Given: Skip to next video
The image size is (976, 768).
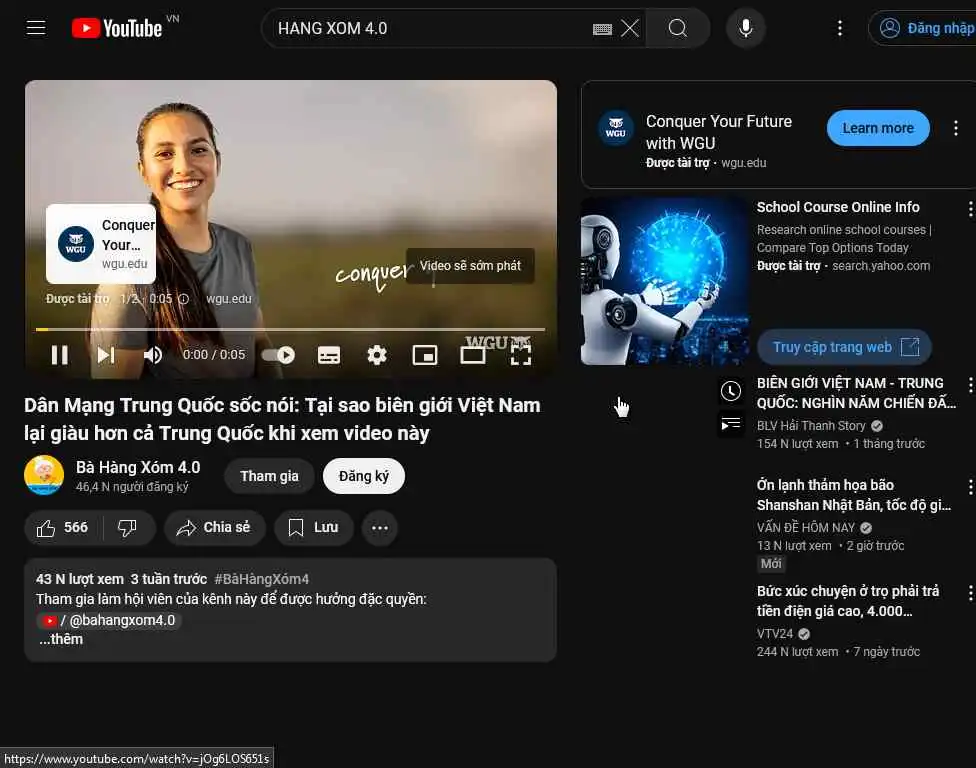Looking at the screenshot, I should (106, 355).
